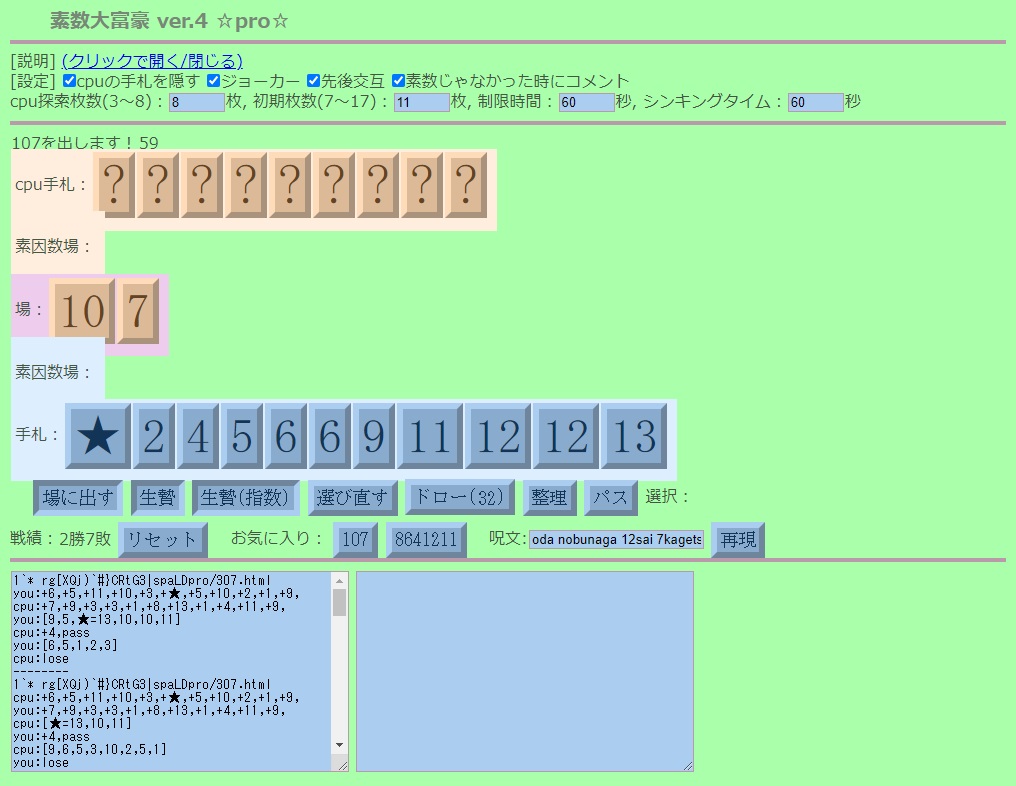This screenshot has height=786, width=1016.
Task: Click the 生贄 button
Action: point(157,498)
